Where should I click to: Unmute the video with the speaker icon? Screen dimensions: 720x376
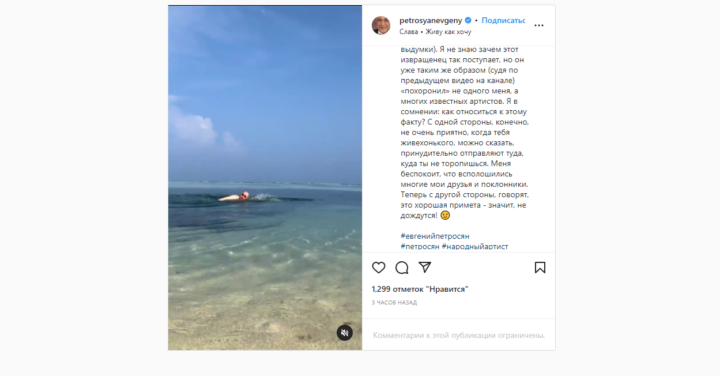[345, 333]
